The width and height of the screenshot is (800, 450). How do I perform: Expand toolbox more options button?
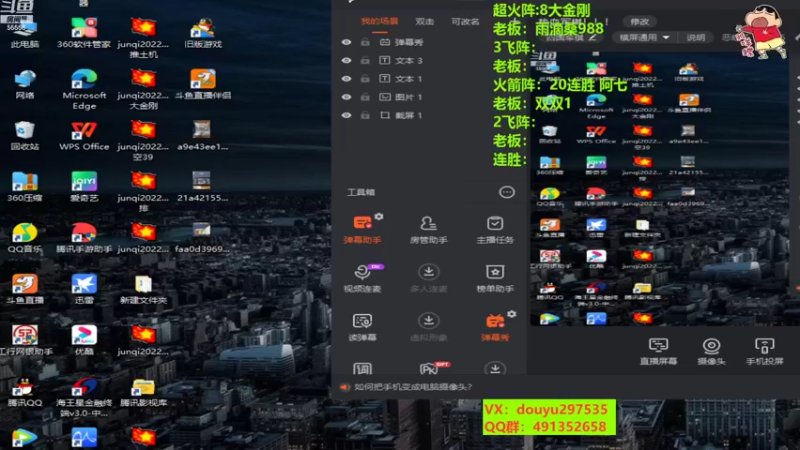point(507,192)
